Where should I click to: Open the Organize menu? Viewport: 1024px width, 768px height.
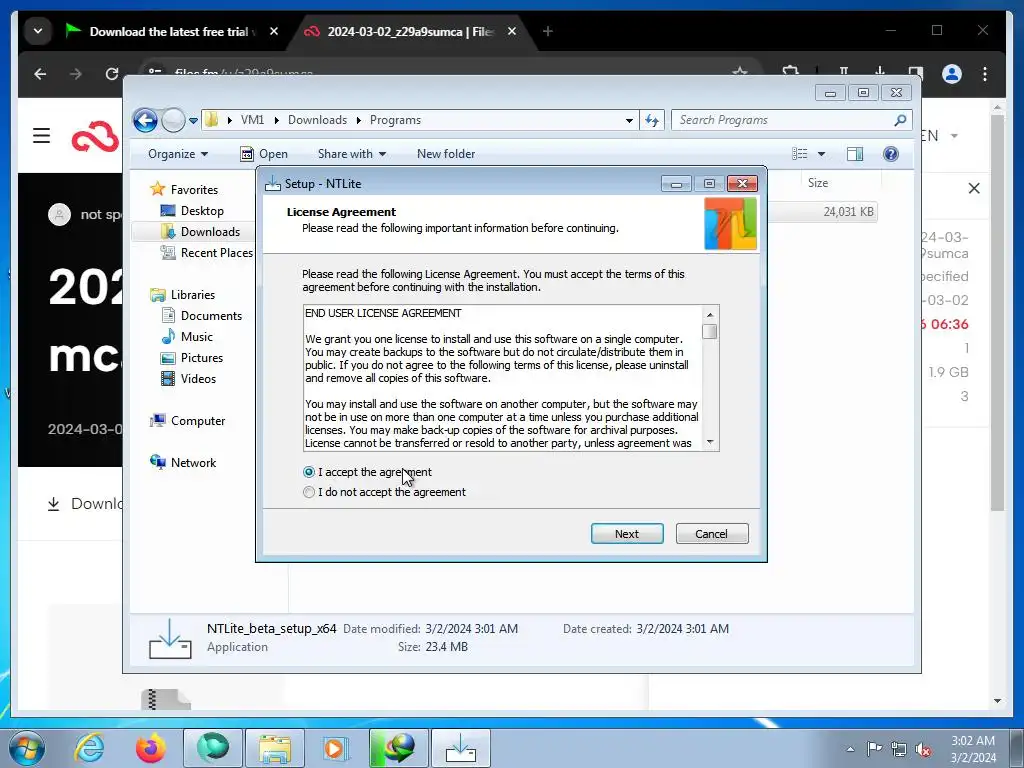point(178,154)
